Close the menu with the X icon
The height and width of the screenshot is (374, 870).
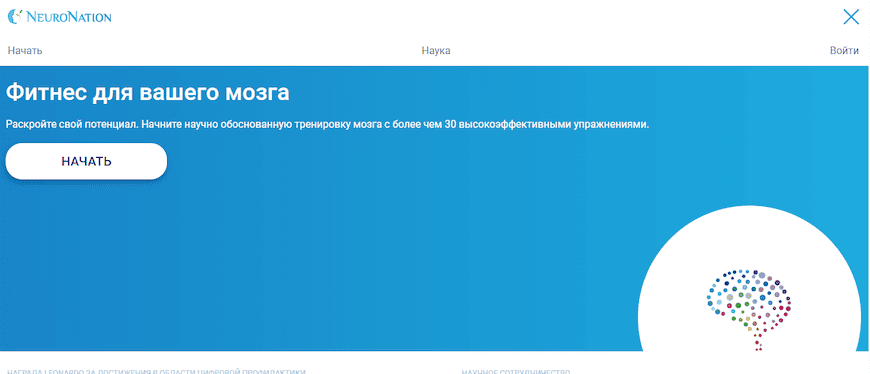pyautogui.click(x=851, y=17)
